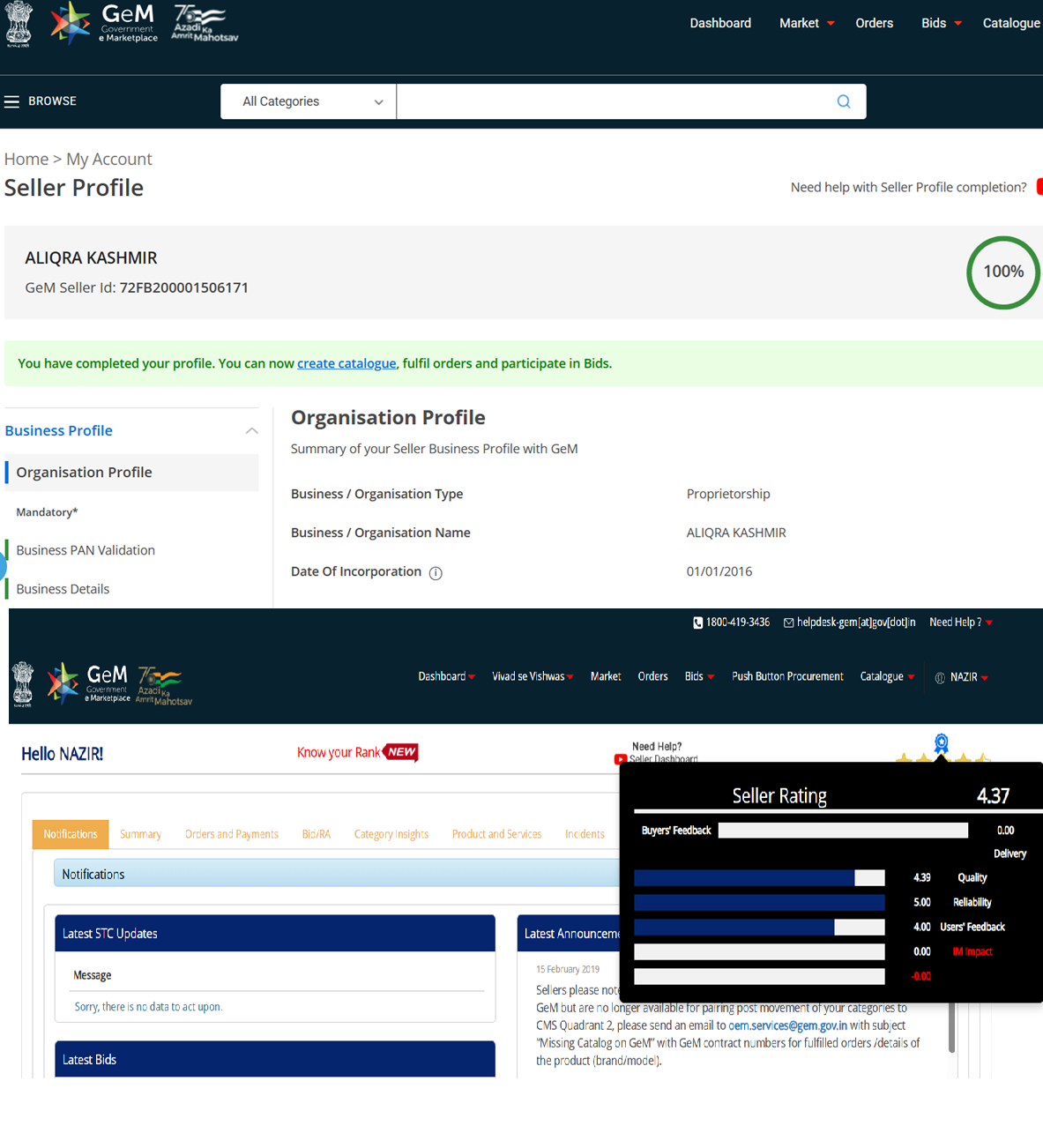1043x1148 pixels.
Task: Switch to the Bid/RA tab
Action: coord(317,834)
